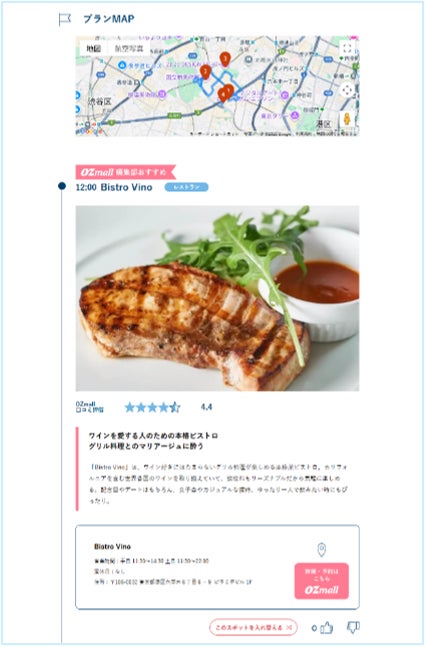Toggle fullscreen map view

click(x=347, y=48)
